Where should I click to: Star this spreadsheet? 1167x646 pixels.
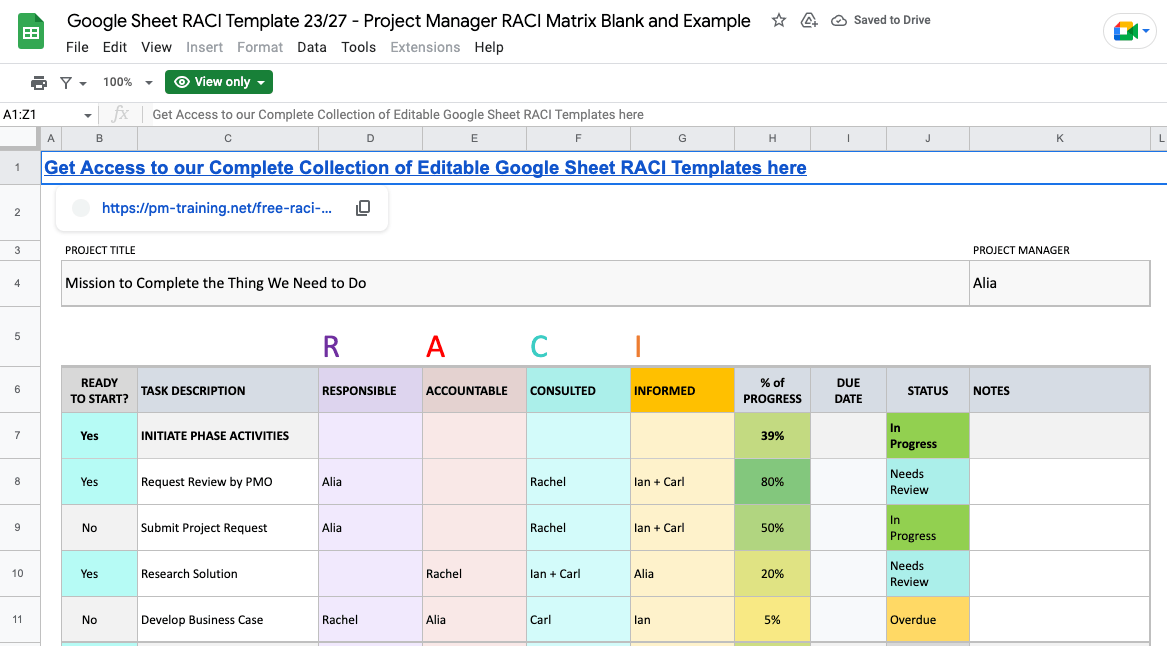tap(778, 20)
